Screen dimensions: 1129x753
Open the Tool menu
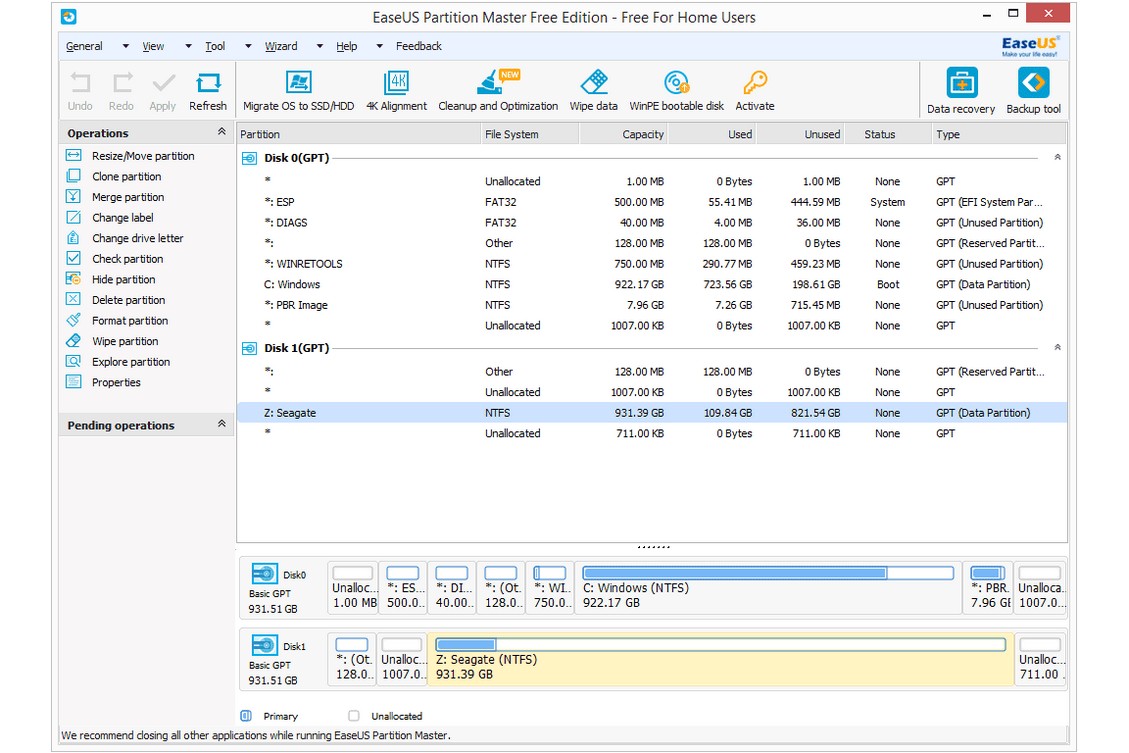[x=215, y=46]
